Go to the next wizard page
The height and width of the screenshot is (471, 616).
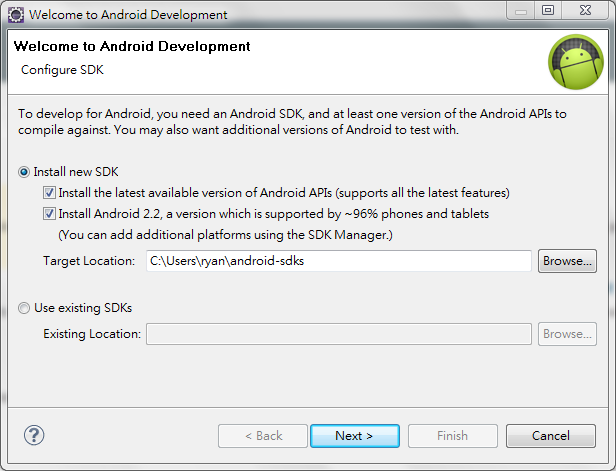click(355, 436)
